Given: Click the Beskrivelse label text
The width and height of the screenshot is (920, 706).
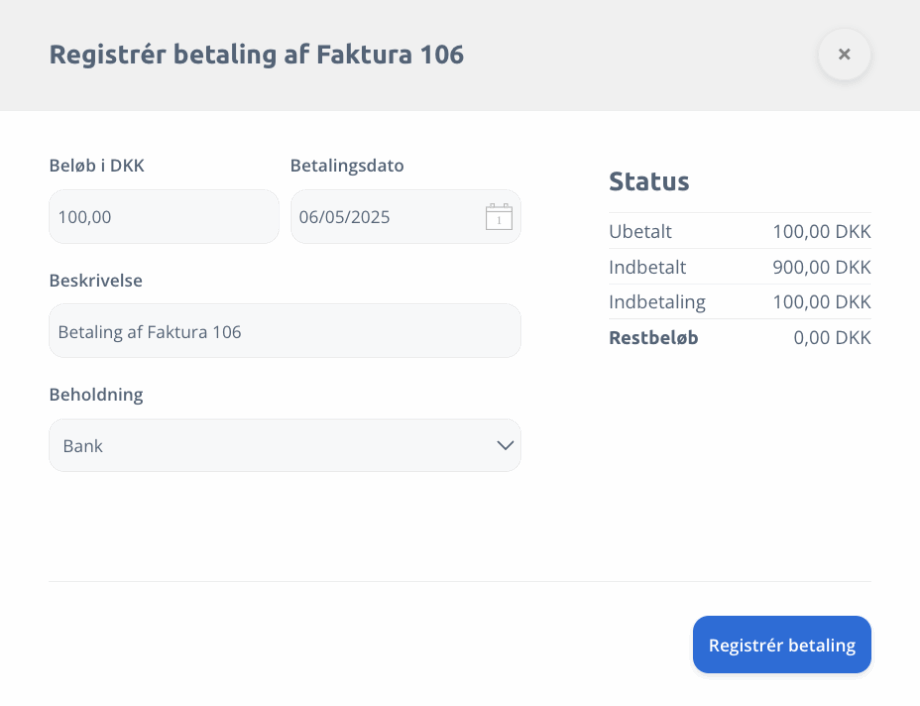Looking at the screenshot, I should coord(96,281).
